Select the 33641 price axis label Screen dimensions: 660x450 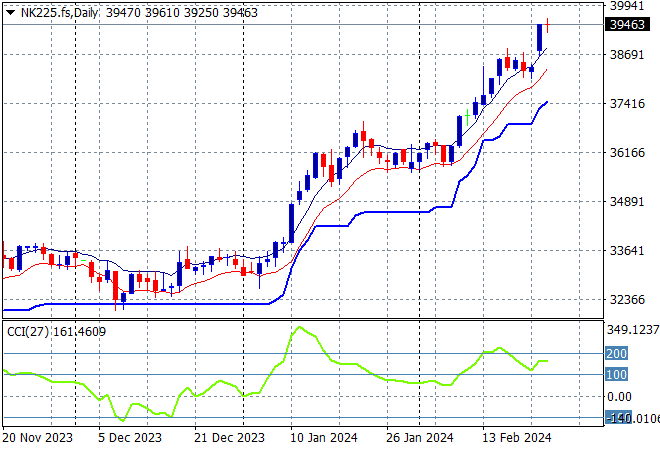pos(627,250)
